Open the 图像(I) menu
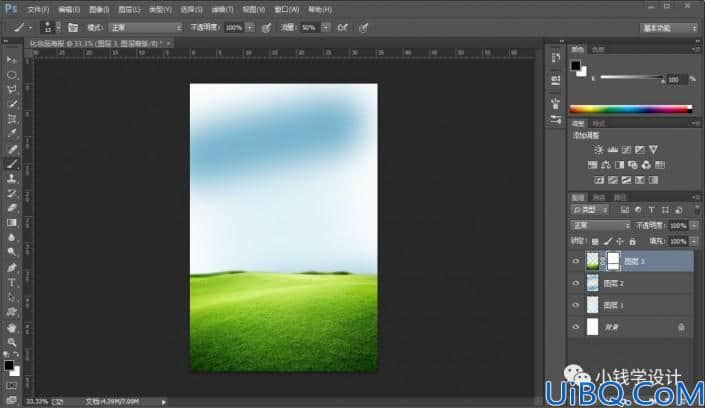The image size is (705, 408). (x=99, y=9)
